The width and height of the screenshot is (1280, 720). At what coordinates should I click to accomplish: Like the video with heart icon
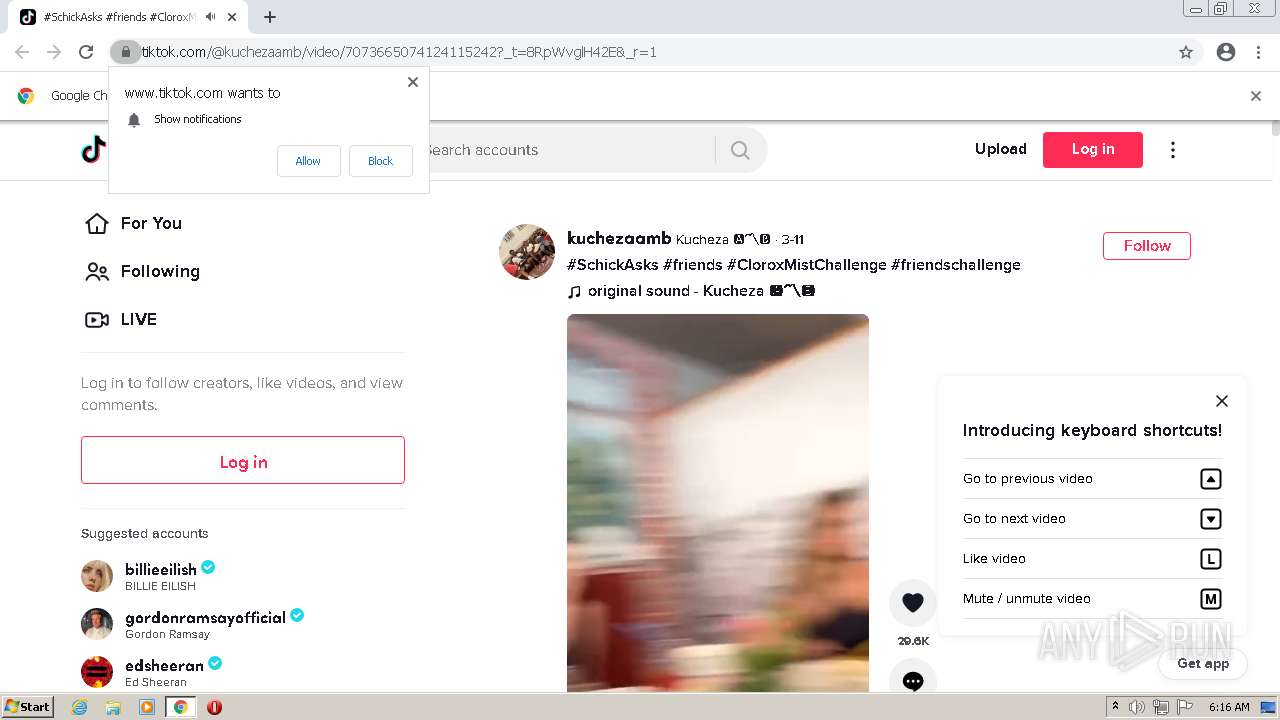tap(912, 603)
